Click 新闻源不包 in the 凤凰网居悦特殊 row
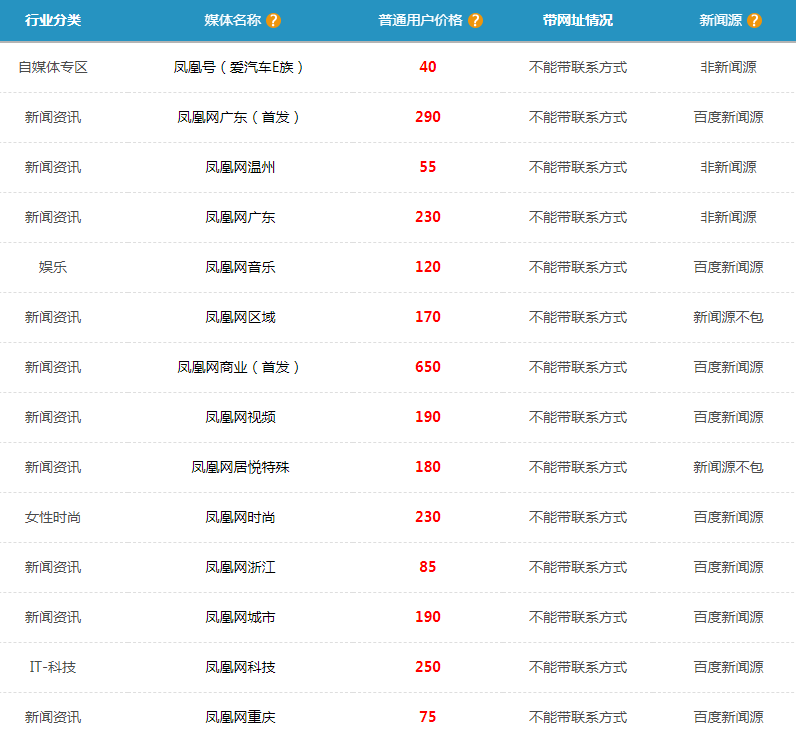 pyautogui.click(x=728, y=467)
